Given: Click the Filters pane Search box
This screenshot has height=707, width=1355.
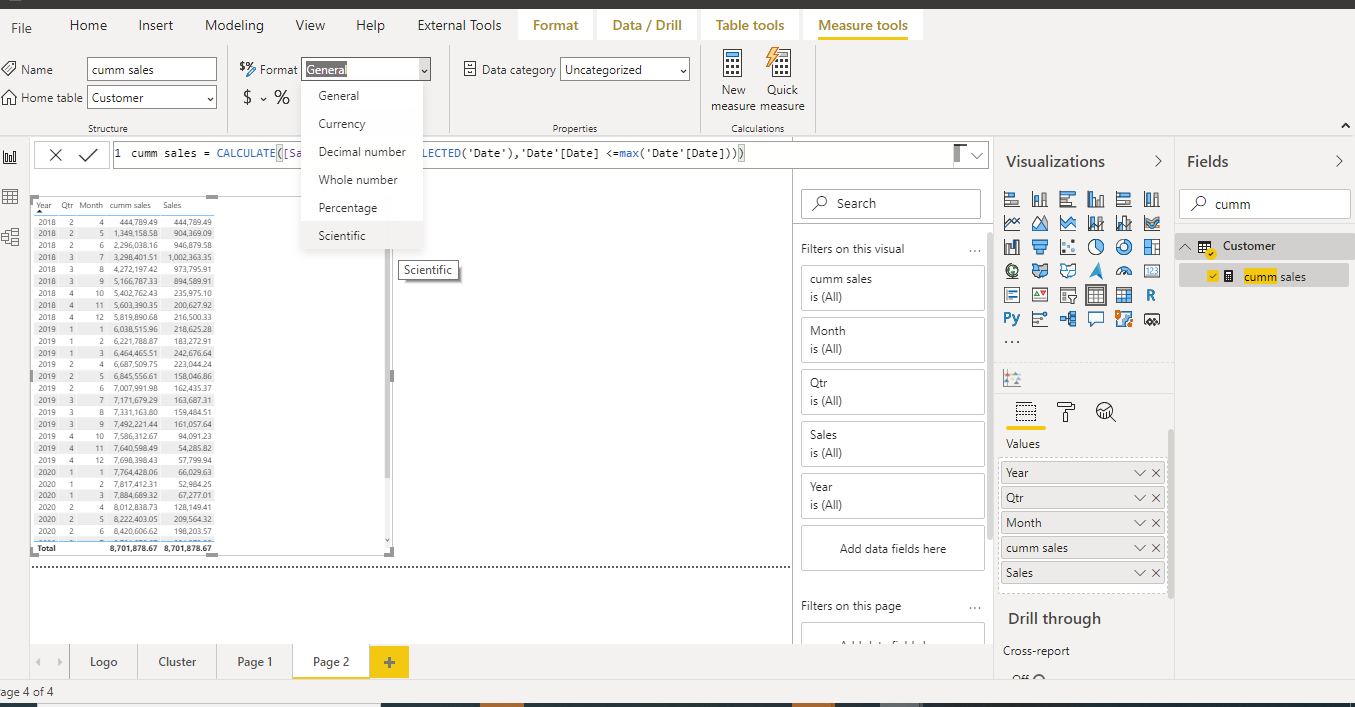Looking at the screenshot, I should click(x=891, y=203).
